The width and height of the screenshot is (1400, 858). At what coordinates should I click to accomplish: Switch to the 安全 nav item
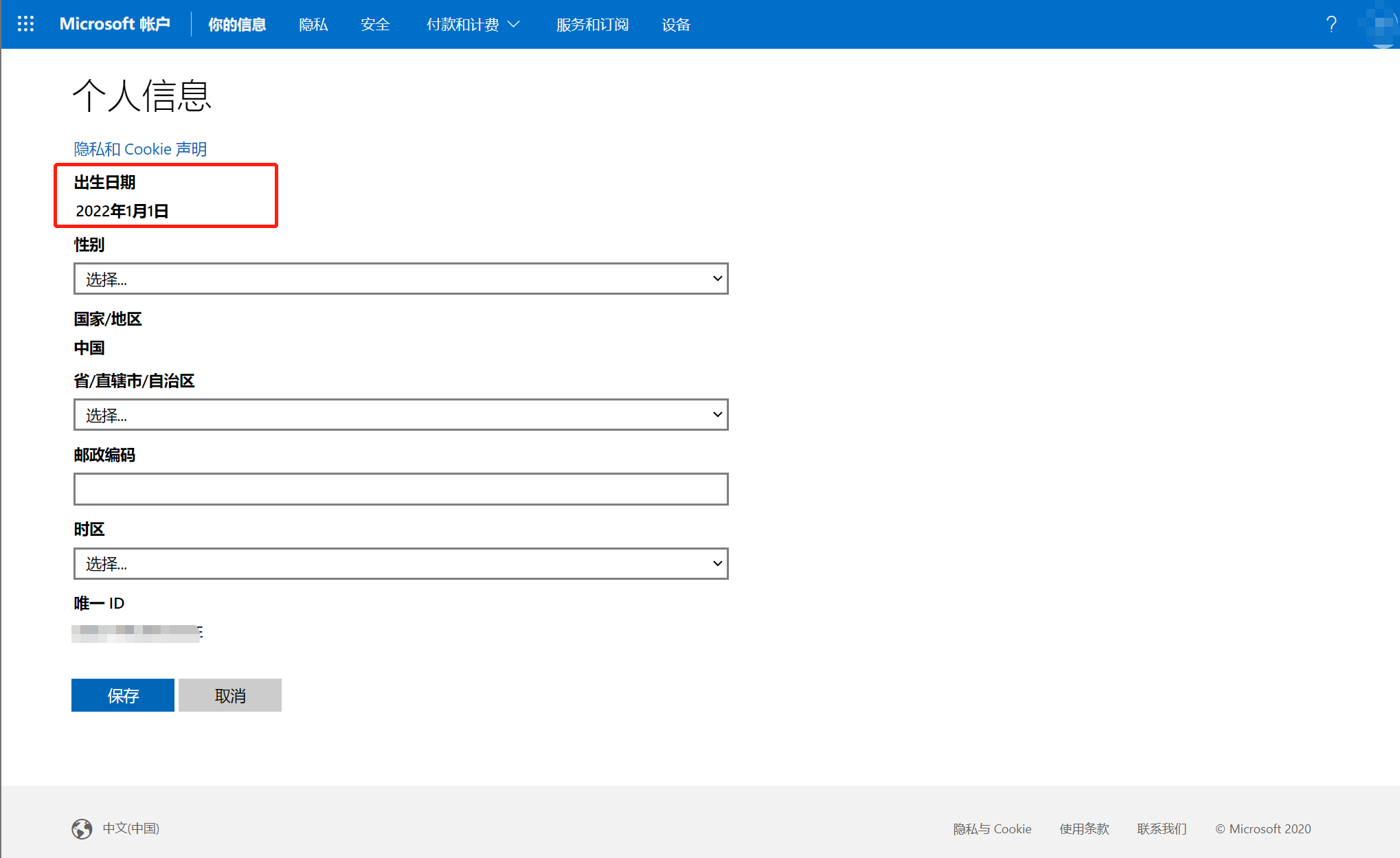click(x=375, y=25)
